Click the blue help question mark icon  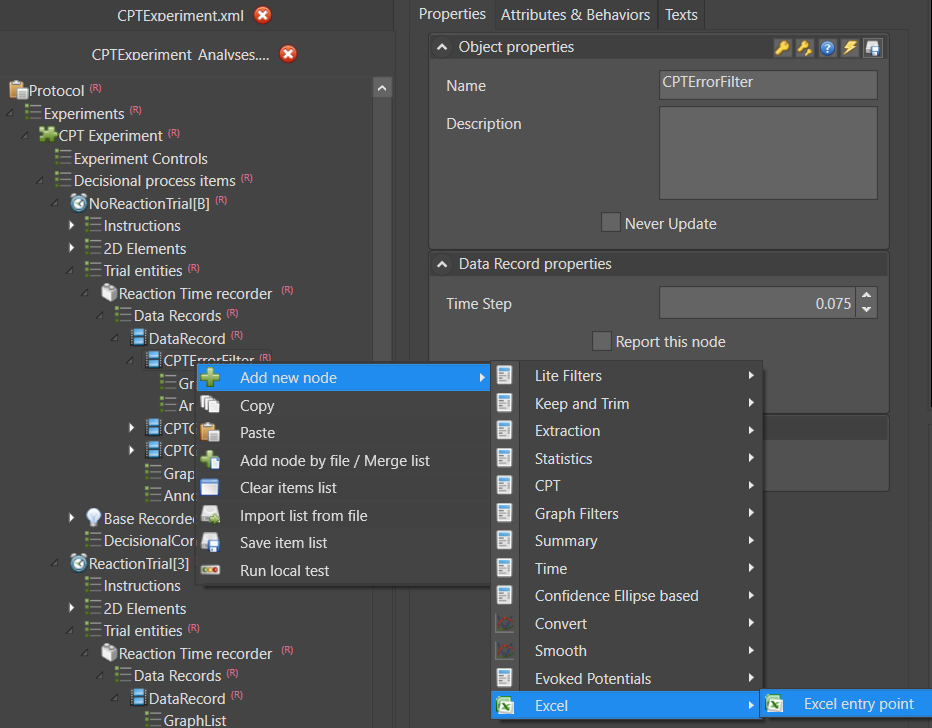(828, 48)
